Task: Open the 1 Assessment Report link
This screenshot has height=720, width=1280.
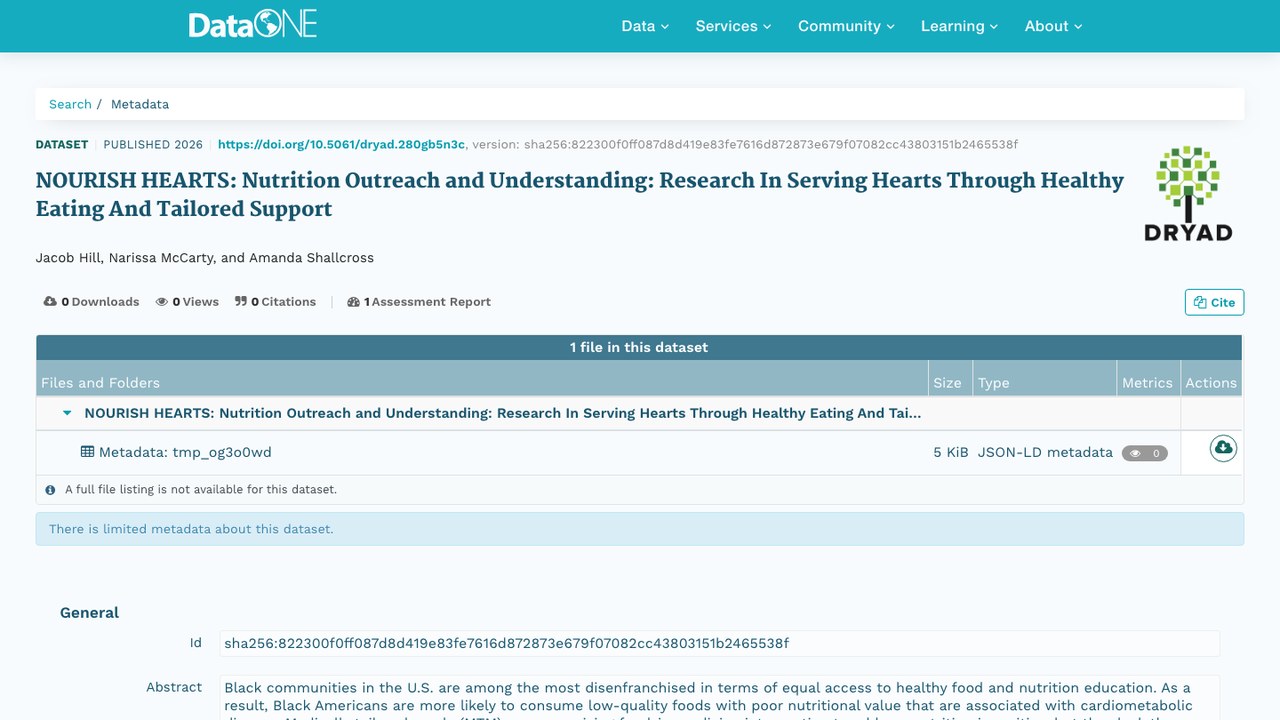Action: (x=419, y=302)
